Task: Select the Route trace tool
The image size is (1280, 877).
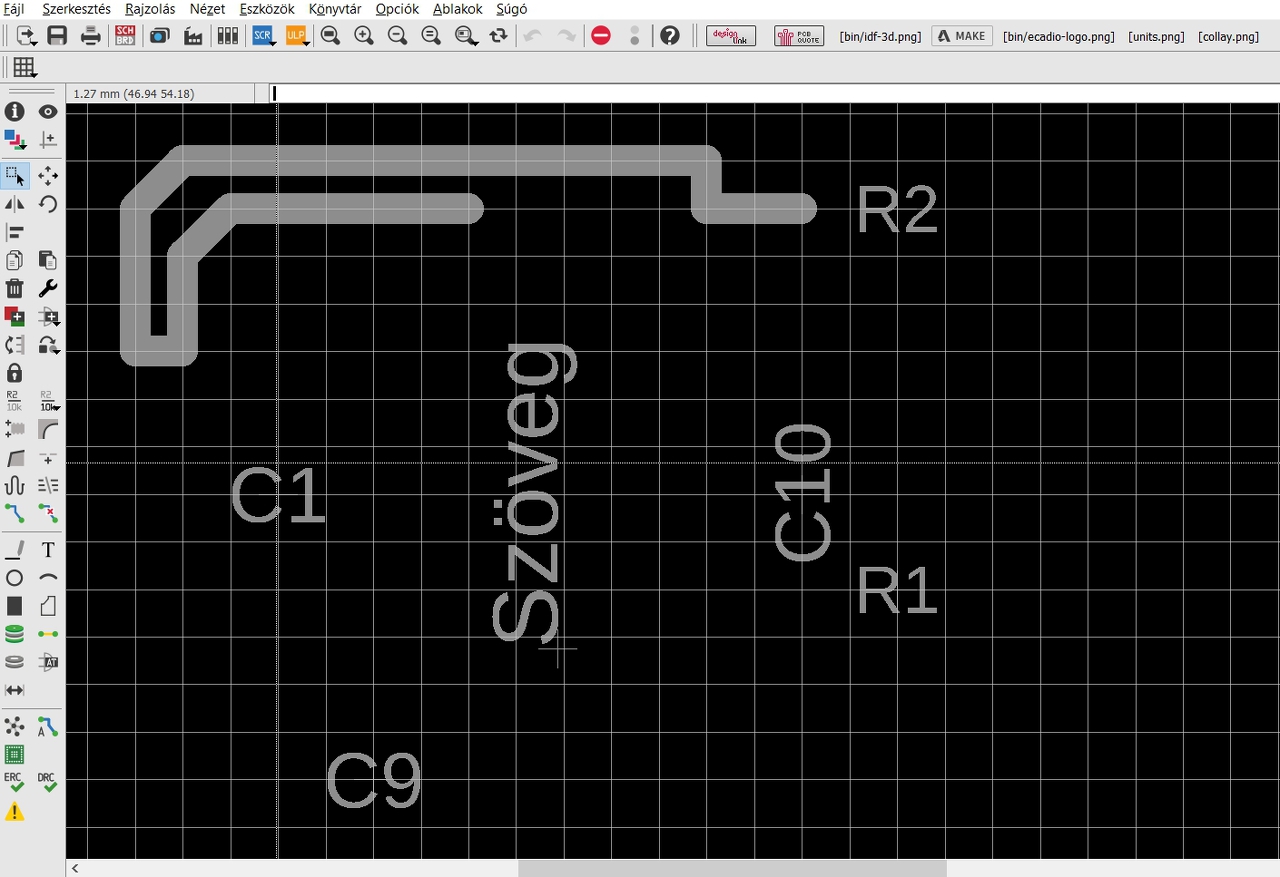Action: pos(15,513)
